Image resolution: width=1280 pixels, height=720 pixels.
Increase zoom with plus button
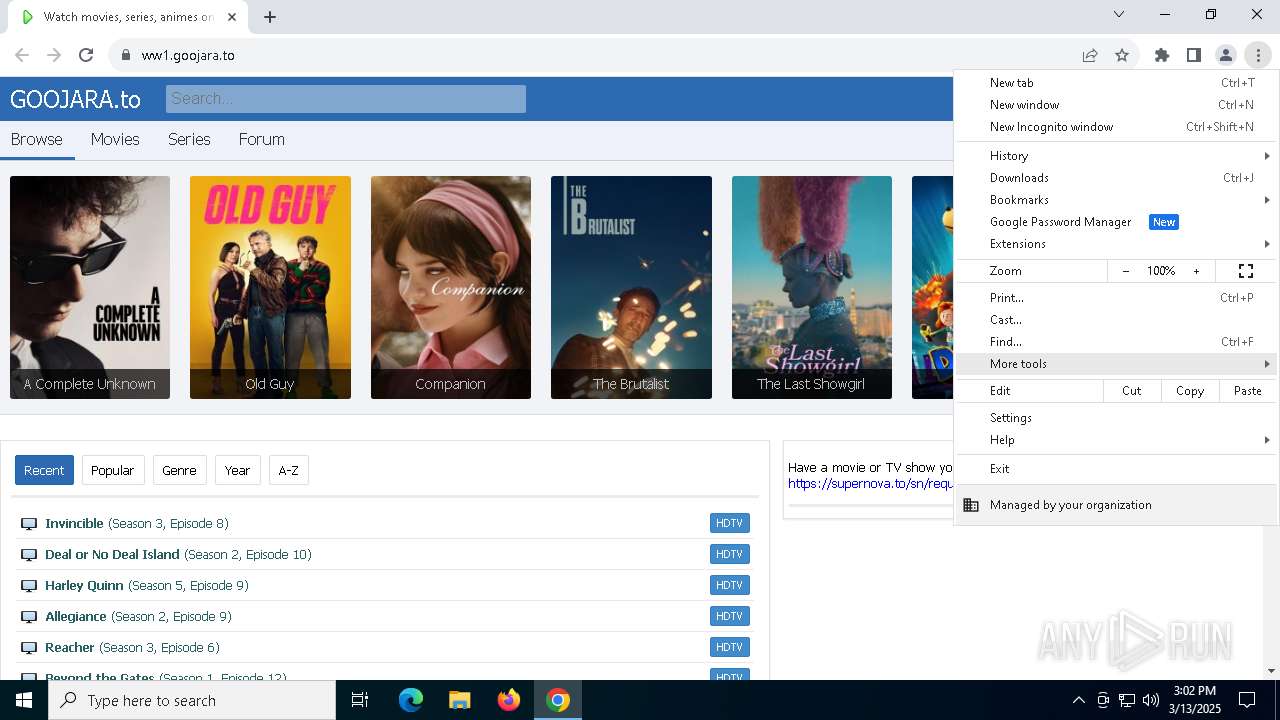coord(1196,271)
